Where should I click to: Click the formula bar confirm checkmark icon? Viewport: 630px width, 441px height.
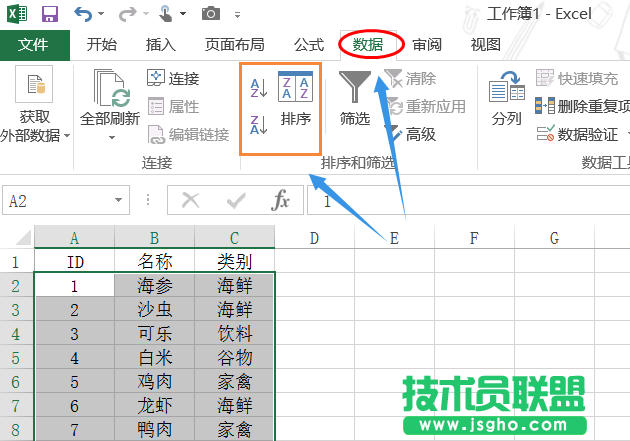point(236,200)
